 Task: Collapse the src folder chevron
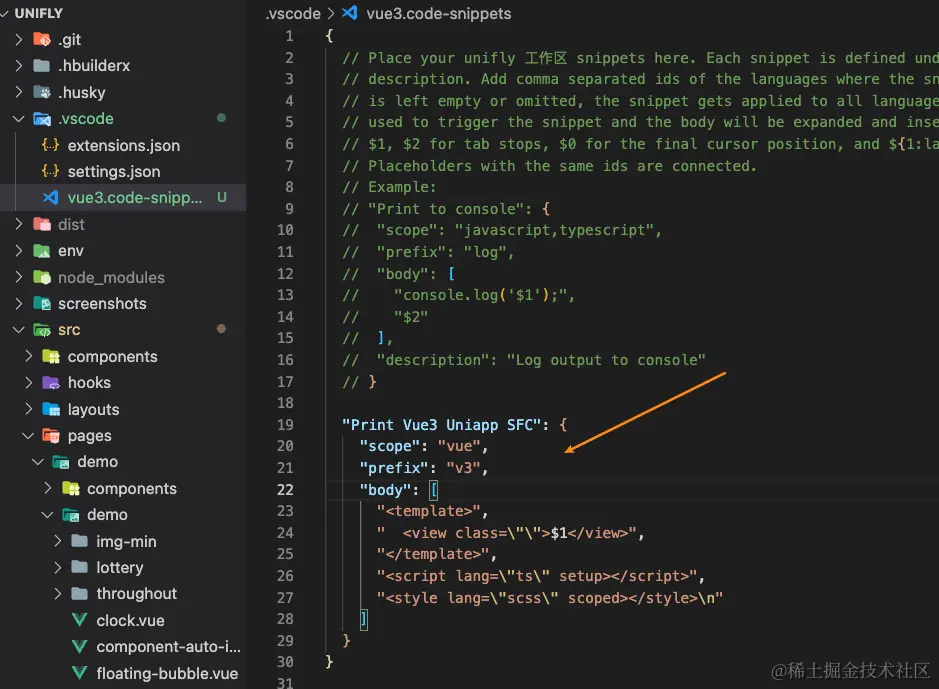click(19, 330)
